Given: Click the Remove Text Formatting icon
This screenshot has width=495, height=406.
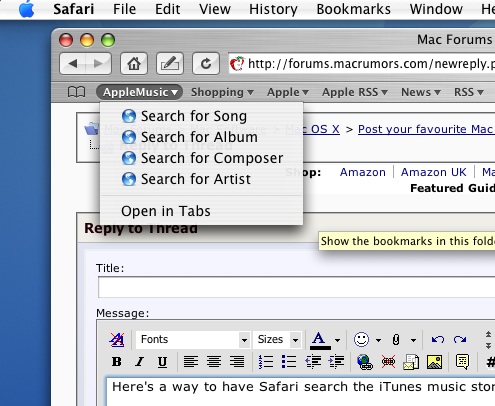Looking at the screenshot, I should point(117,340).
